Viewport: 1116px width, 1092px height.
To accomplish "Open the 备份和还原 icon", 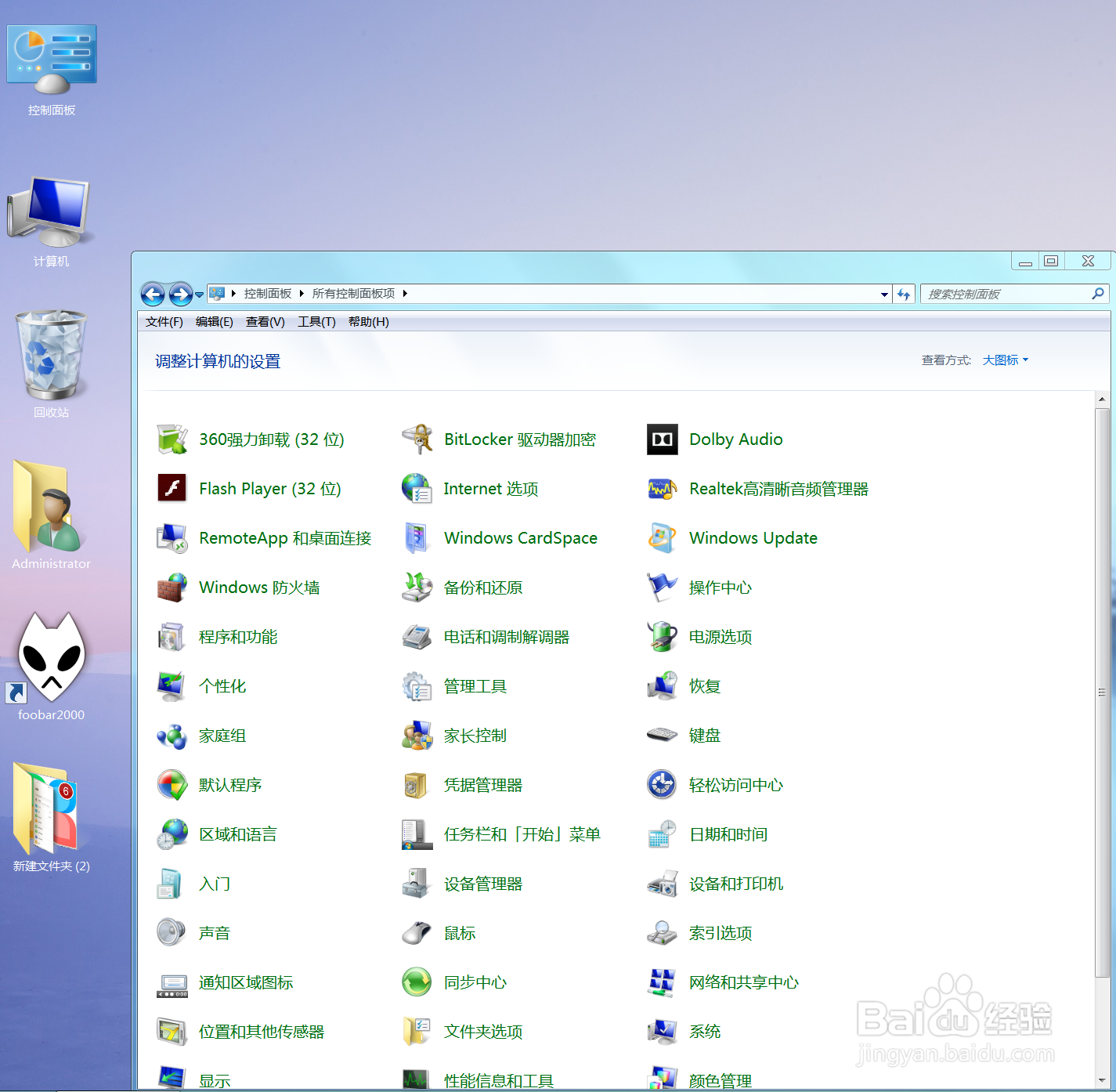I will coord(417,588).
